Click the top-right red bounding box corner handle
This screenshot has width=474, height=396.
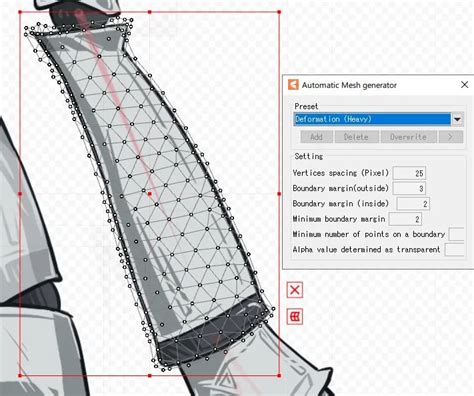click(279, 12)
